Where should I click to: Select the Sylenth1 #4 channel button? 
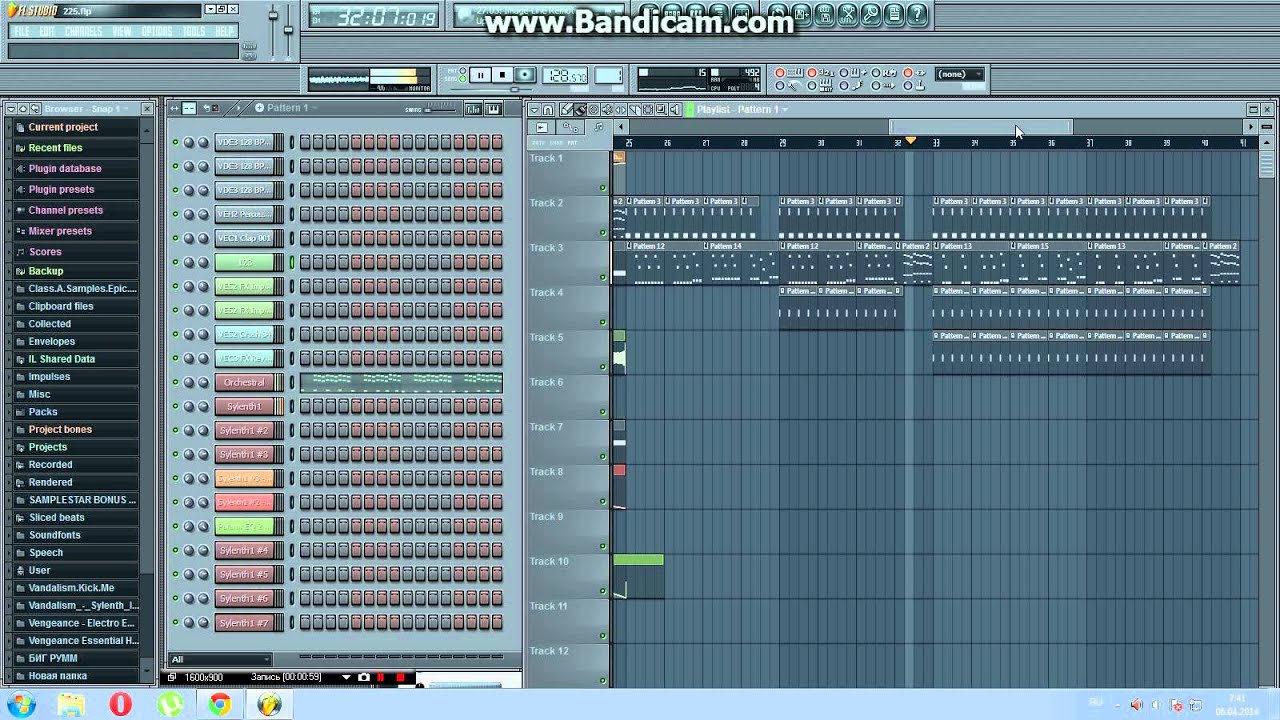pos(245,550)
